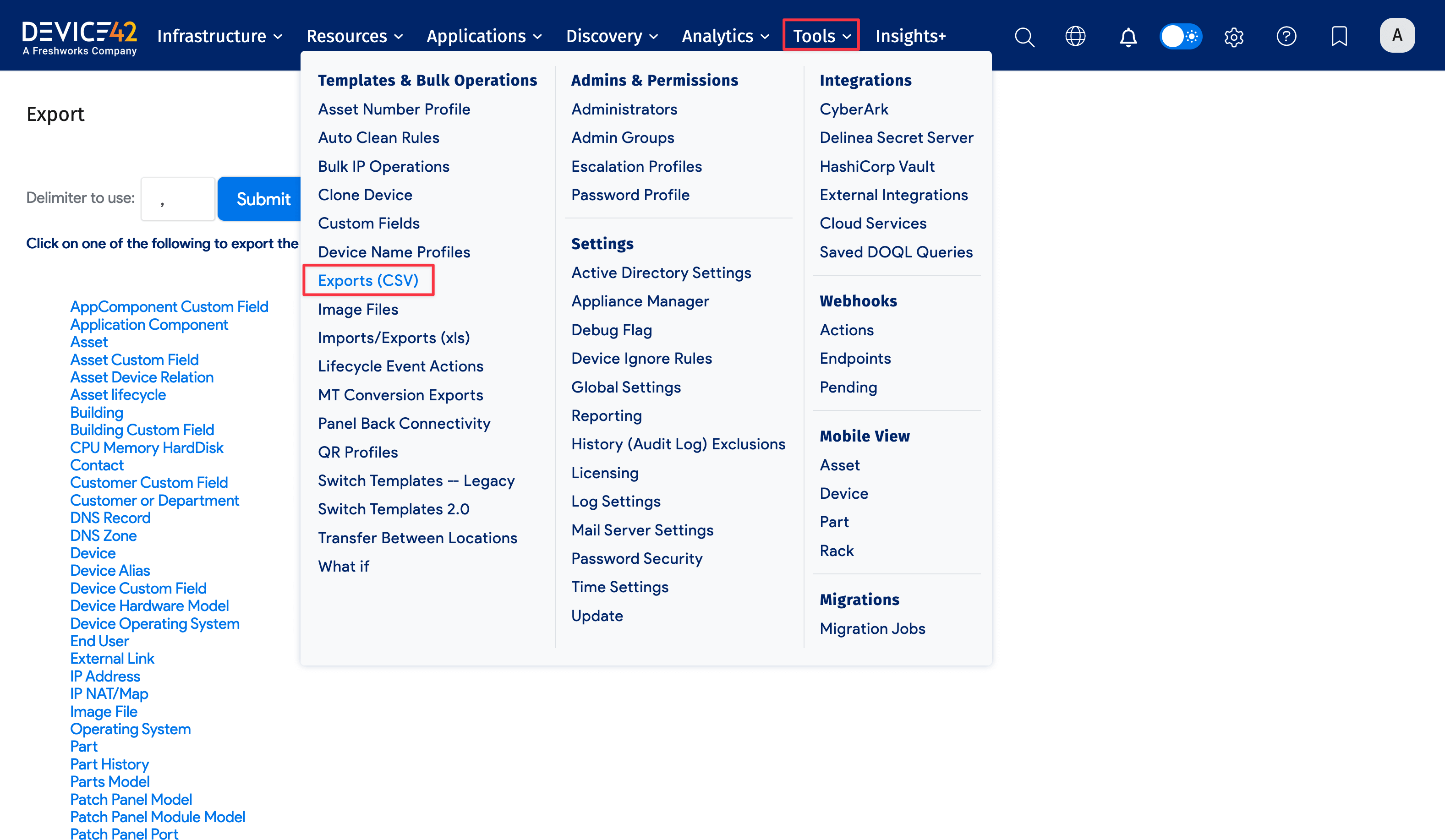Expand the Resources dropdown menu
The image size is (1445, 840).
pyautogui.click(x=354, y=37)
